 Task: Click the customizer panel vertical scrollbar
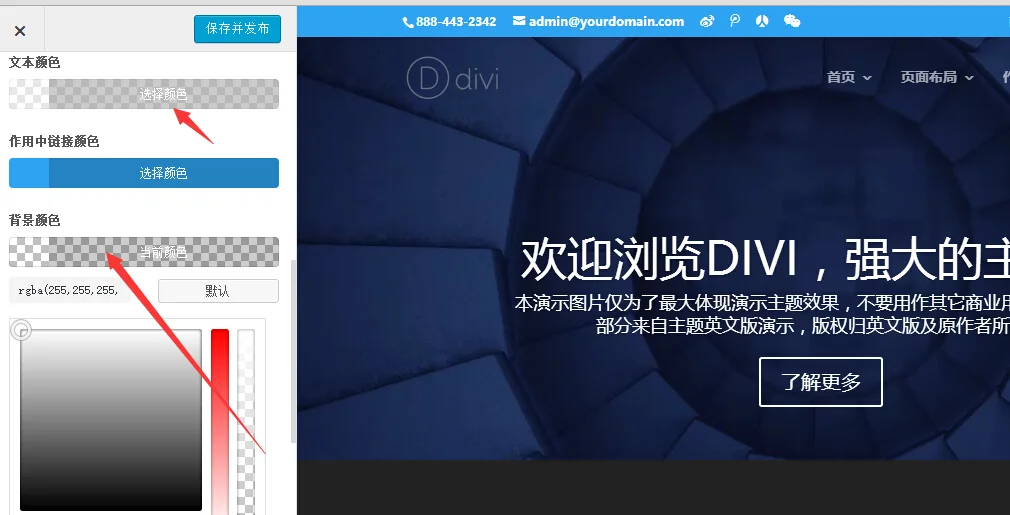click(294, 351)
